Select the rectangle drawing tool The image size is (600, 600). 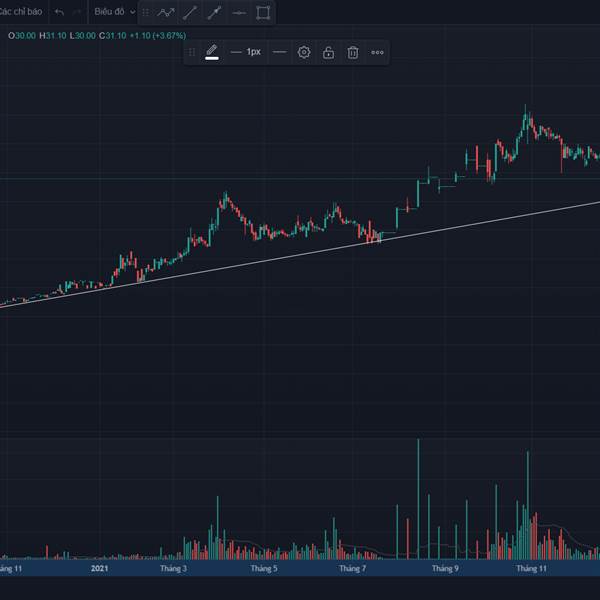[263, 12]
